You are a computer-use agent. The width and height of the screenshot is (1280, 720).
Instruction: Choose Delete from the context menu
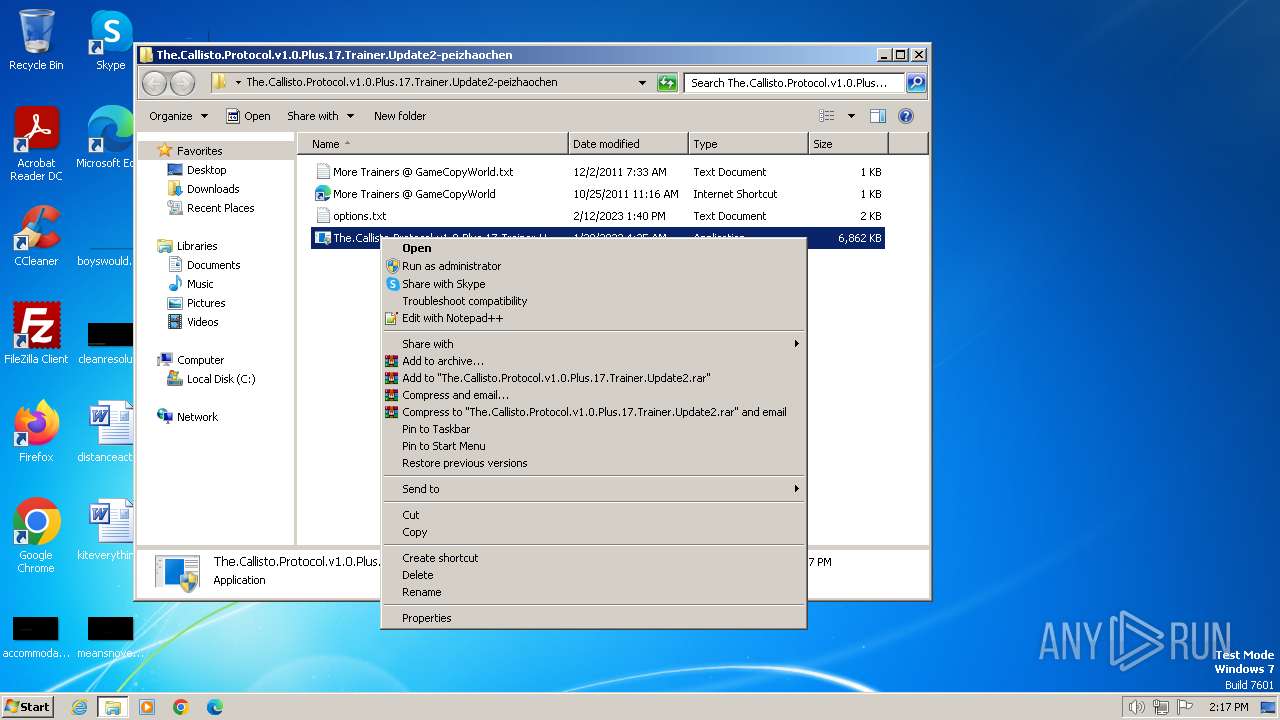[x=594, y=575]
